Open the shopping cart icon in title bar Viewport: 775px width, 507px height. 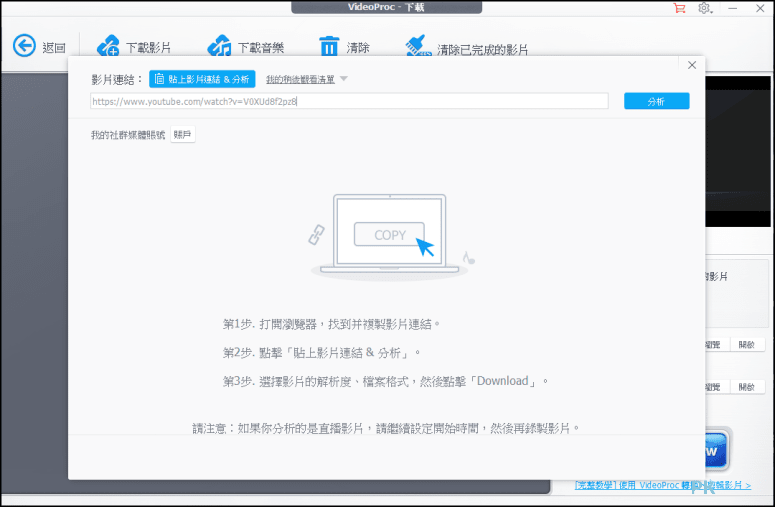pos(680,8)
